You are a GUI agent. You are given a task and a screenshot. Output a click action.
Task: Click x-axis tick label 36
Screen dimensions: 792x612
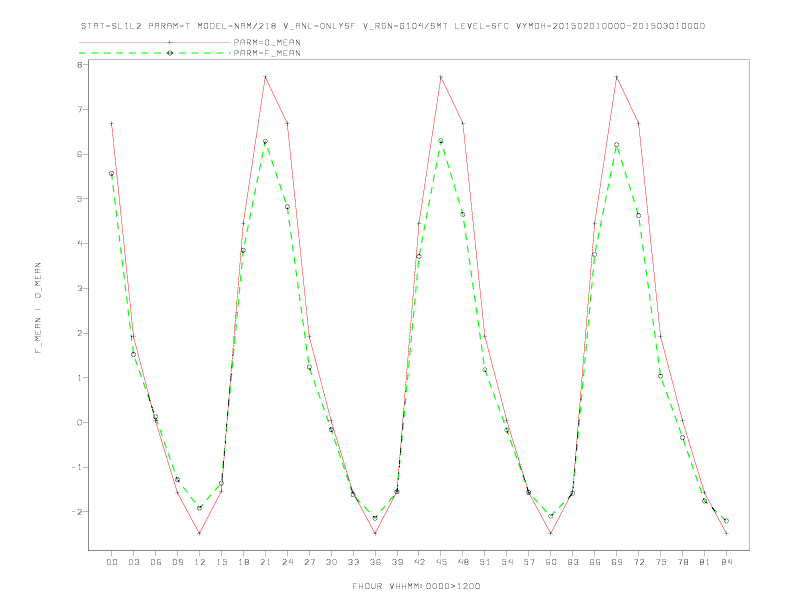pos(375,562)
